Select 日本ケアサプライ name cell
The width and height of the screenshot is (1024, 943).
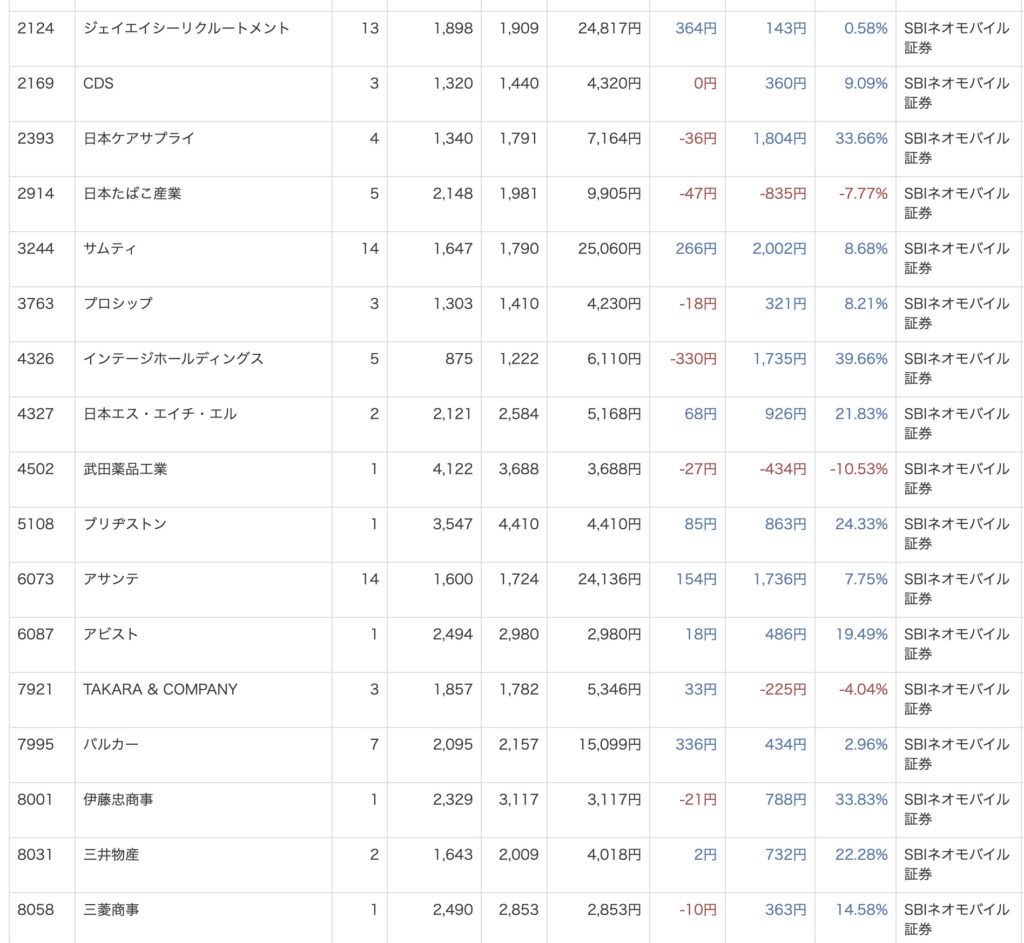pos(138,138)
